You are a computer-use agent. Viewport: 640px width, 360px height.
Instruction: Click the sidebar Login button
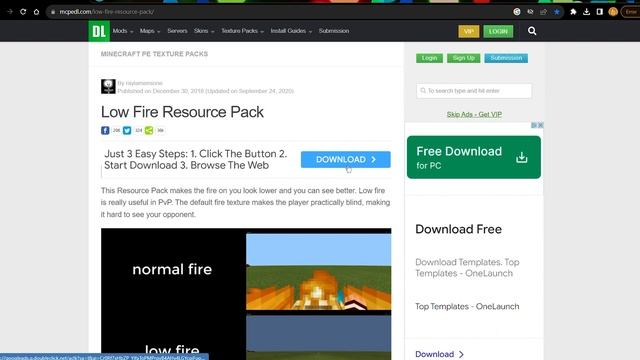coord(429,58)
